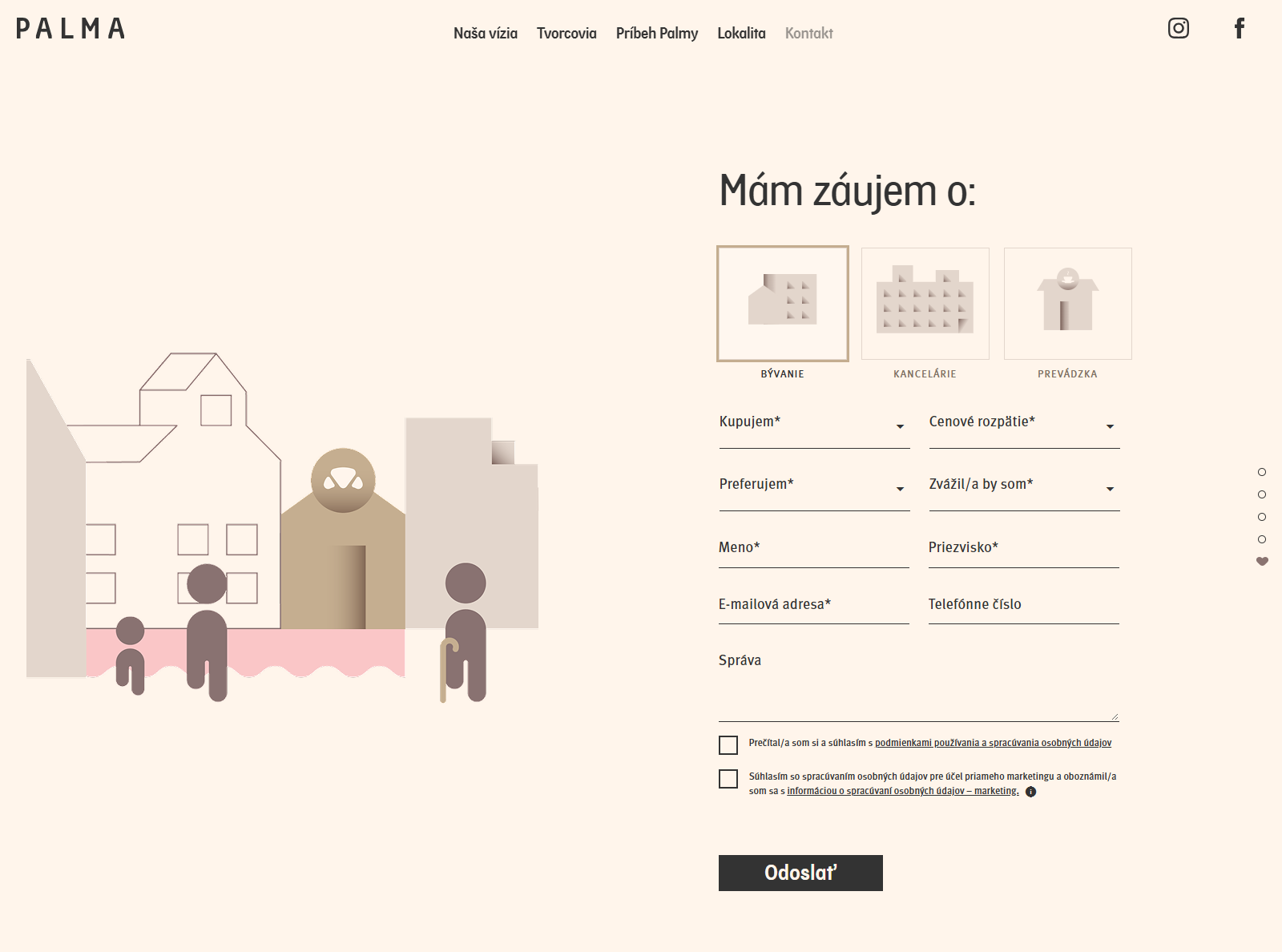Viewport: 1282px width, 952px height.
Task: Click the info icon next to marketing consent
Action: click(x=1031, y=792)
